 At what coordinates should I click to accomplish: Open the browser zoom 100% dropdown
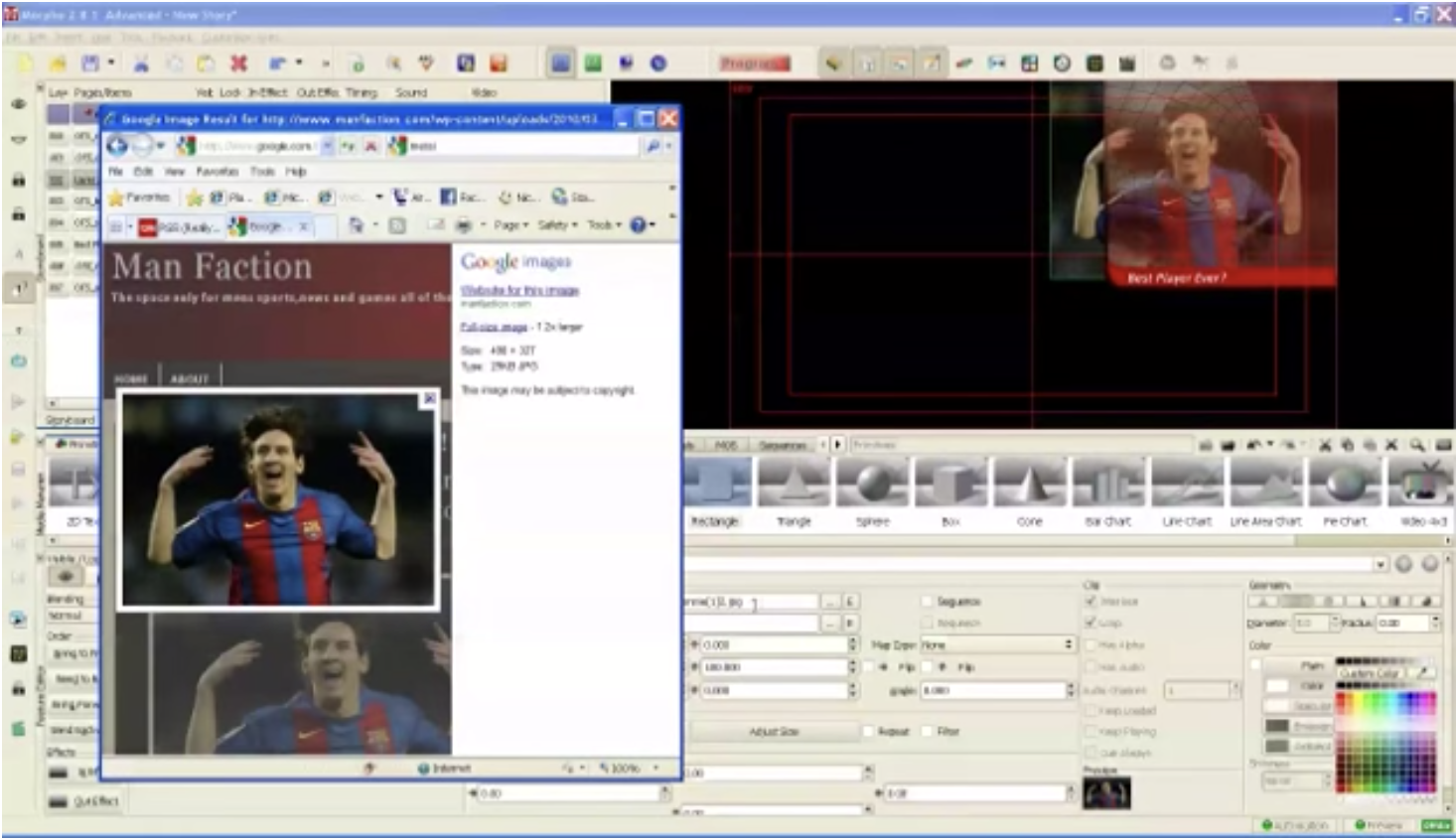pos(655,769)
